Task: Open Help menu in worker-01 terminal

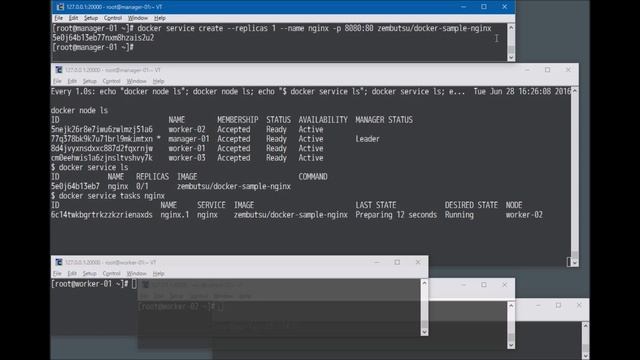Action: [x=158, y=273]
